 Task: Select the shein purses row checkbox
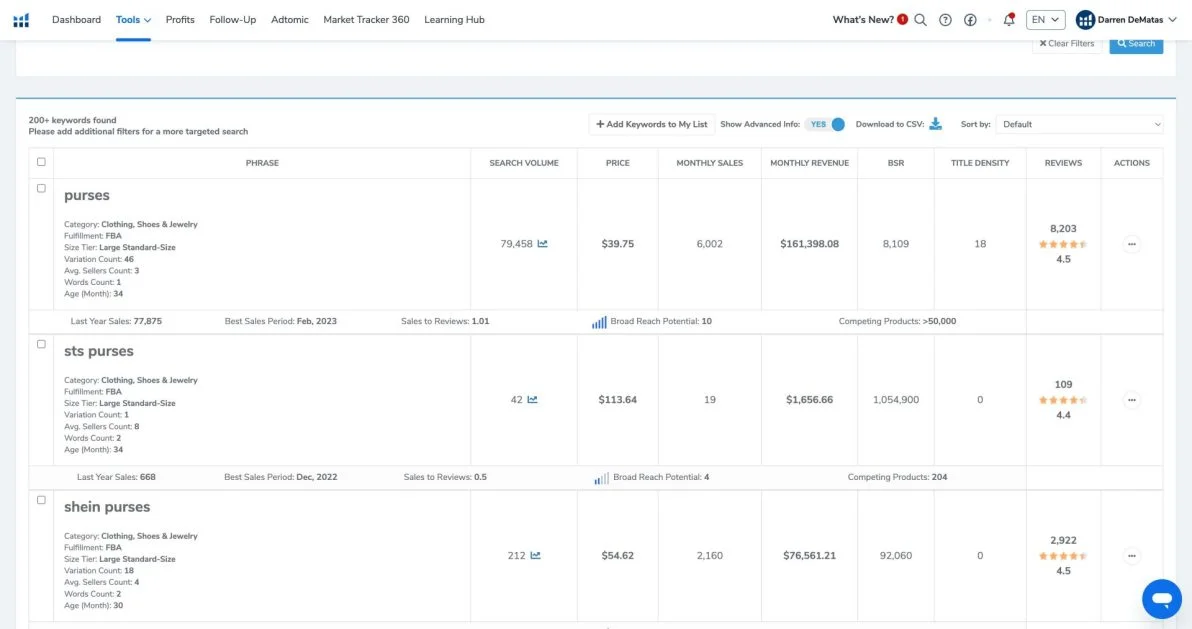(41, 500)
